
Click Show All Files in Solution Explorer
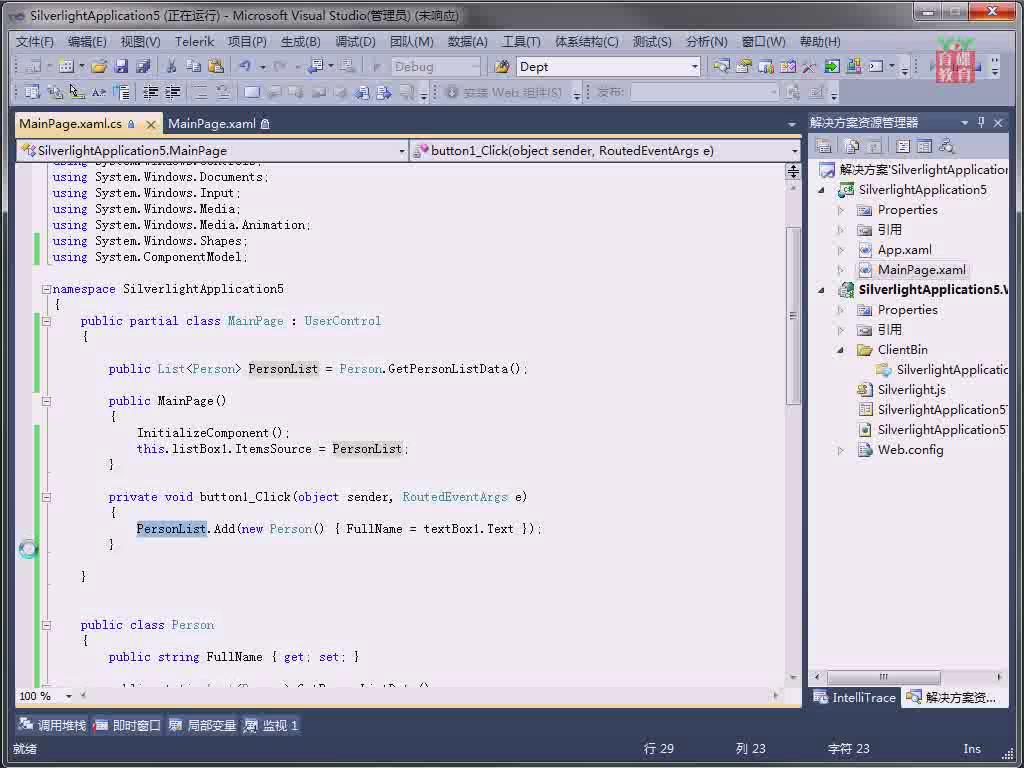(x=852, y=146)
